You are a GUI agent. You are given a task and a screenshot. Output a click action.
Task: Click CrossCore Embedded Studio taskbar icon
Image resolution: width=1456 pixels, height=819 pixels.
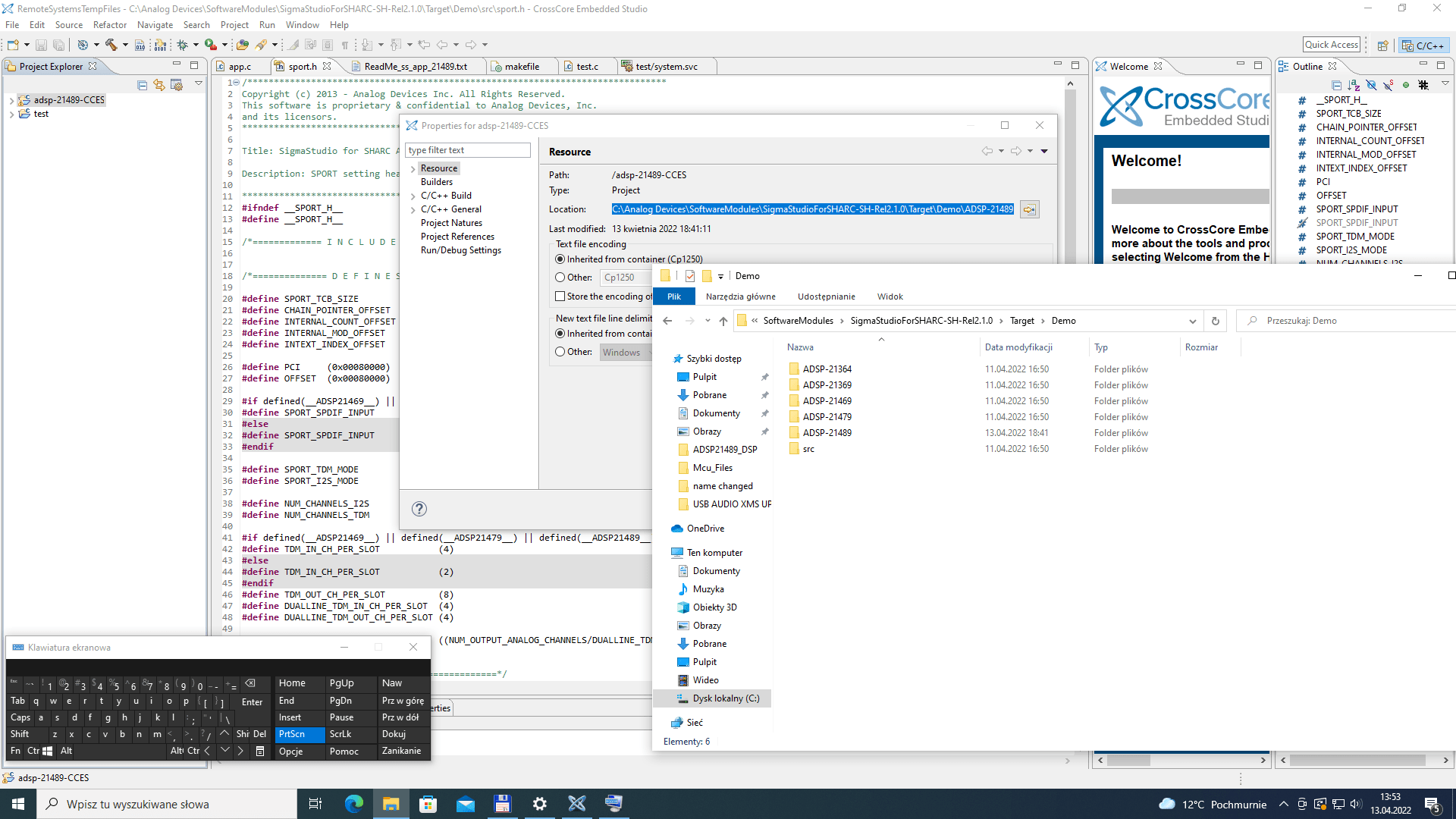click(577, 804)
